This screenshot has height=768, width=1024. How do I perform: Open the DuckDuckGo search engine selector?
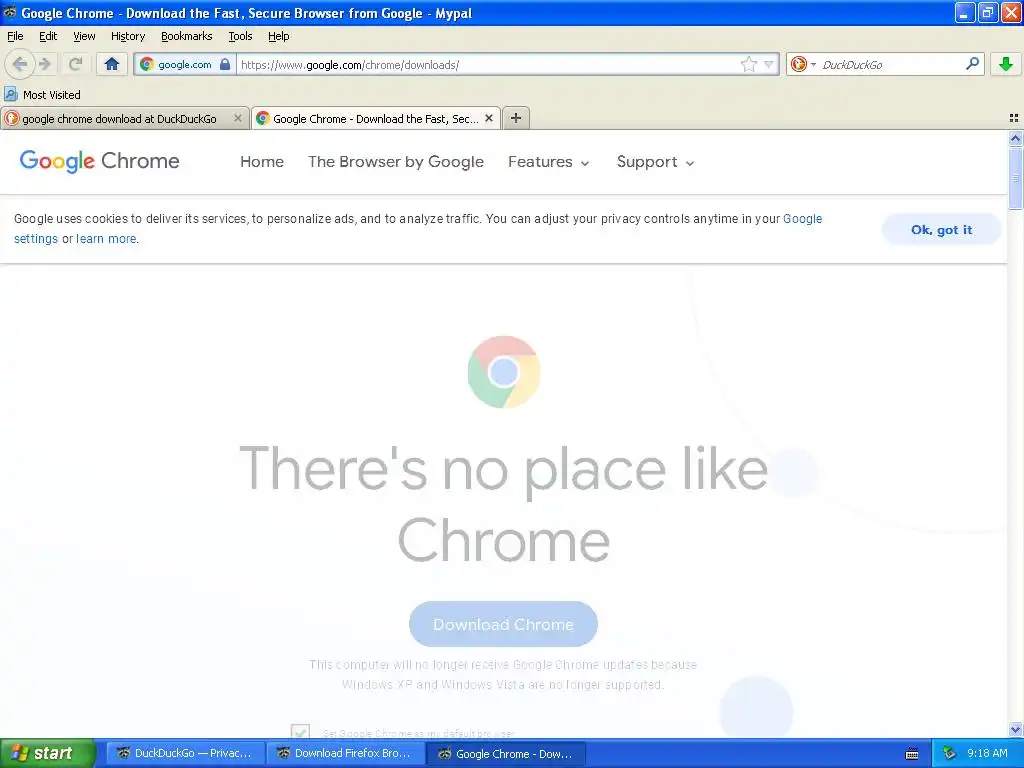coord(803,64)
